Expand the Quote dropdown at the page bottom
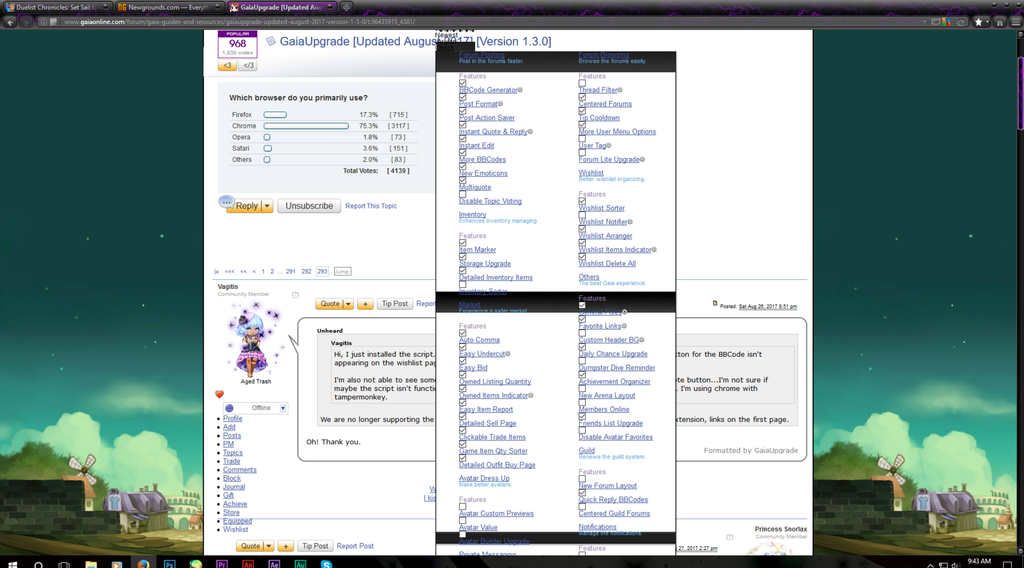Viewport: 1024px width, 568px height. pos(268,546)
